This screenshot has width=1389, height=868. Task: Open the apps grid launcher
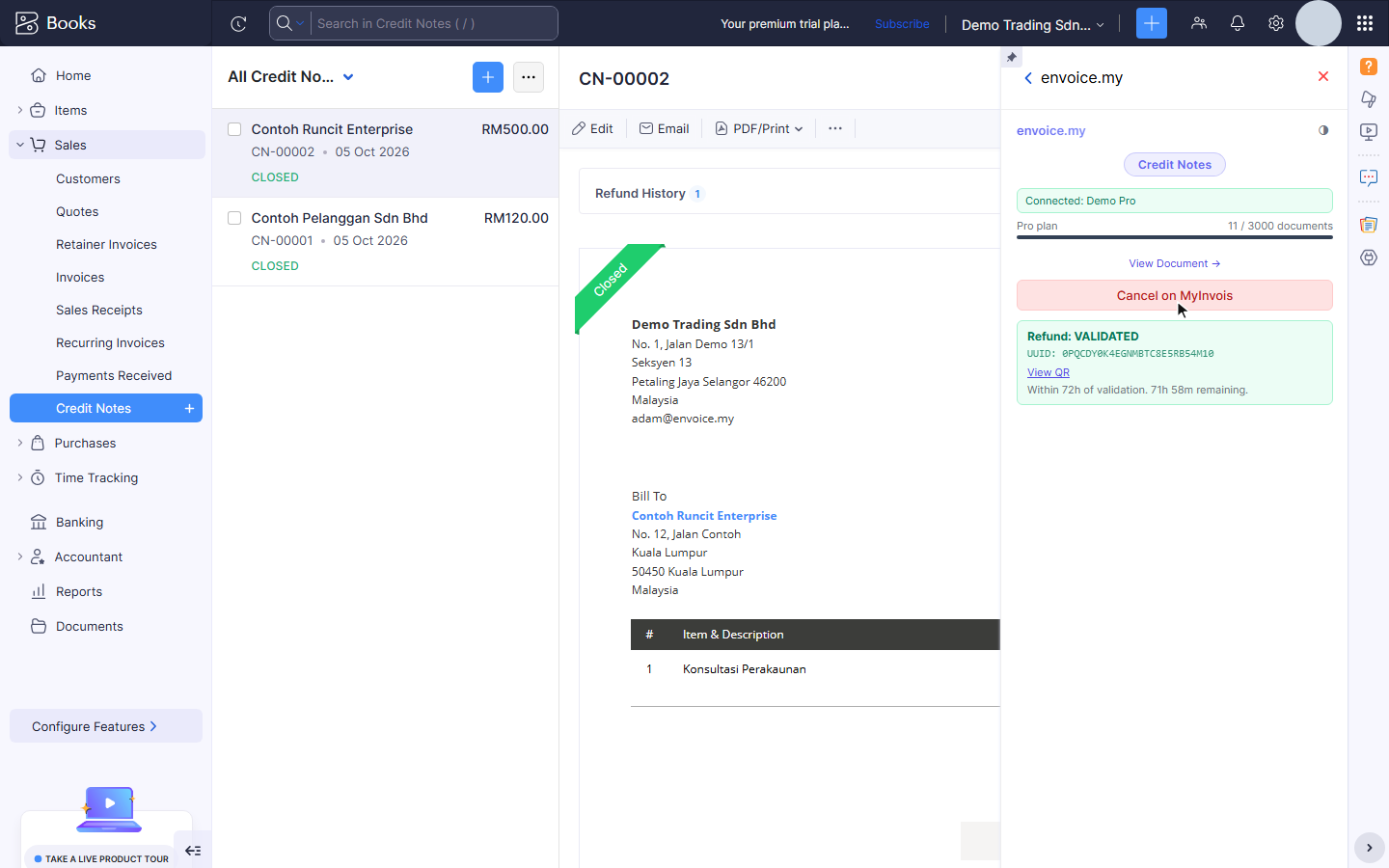[x=1364, y=23]
